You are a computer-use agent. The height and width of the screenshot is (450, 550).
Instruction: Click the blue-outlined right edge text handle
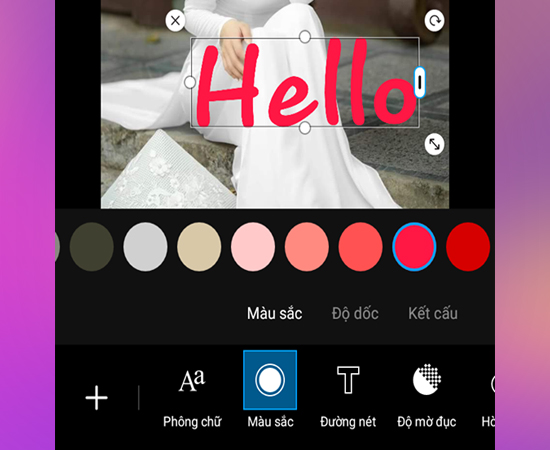tap(420, 82)
